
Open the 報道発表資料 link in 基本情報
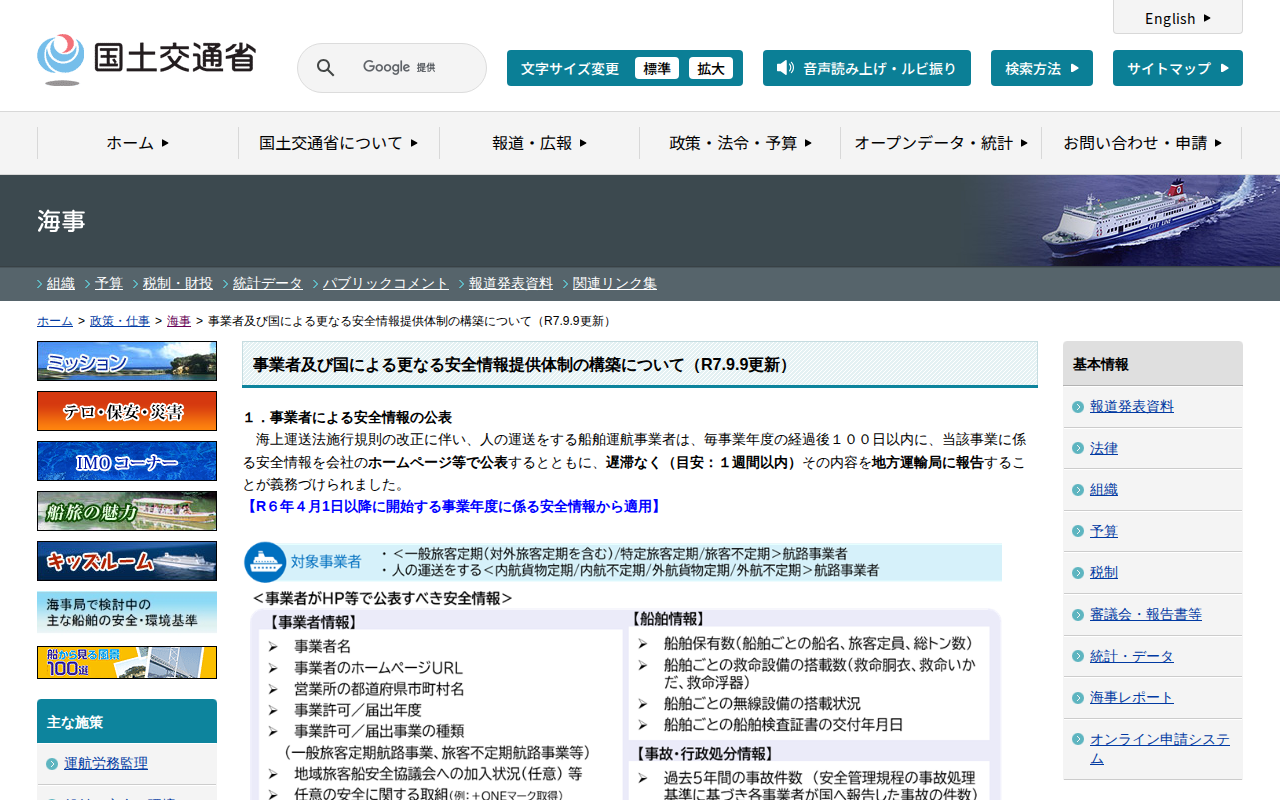pyautogui.click(x=1132, y=407)
